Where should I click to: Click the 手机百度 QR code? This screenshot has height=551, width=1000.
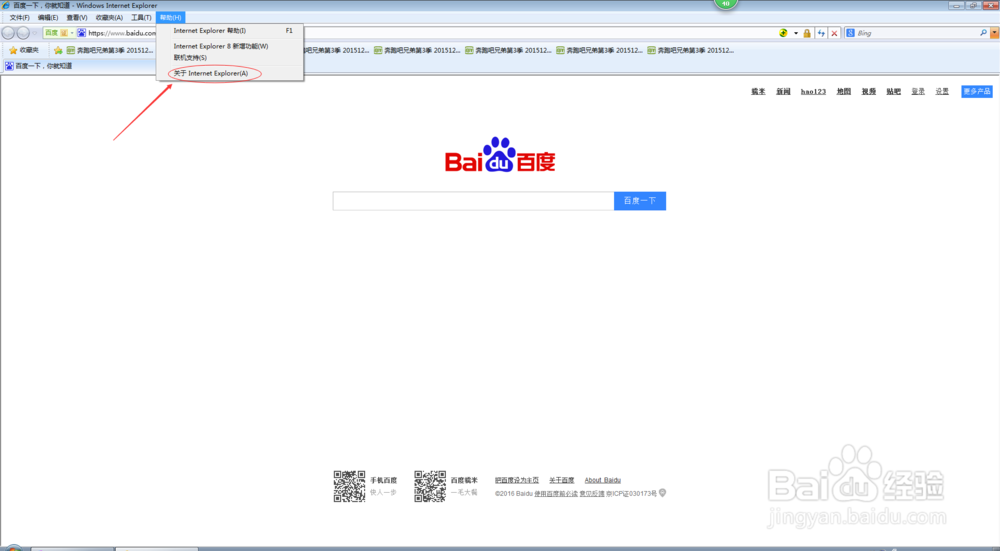[x=349, y=487]
